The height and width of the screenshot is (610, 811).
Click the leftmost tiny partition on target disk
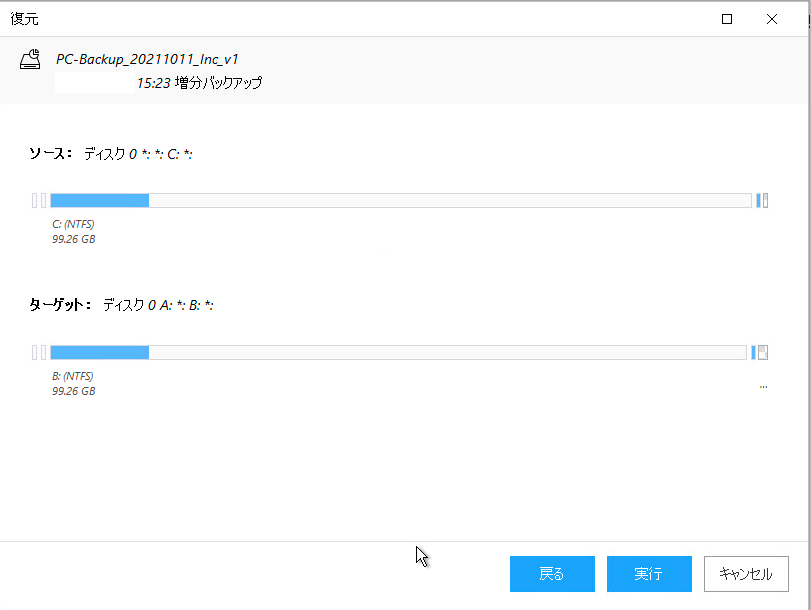coord(34,353)
